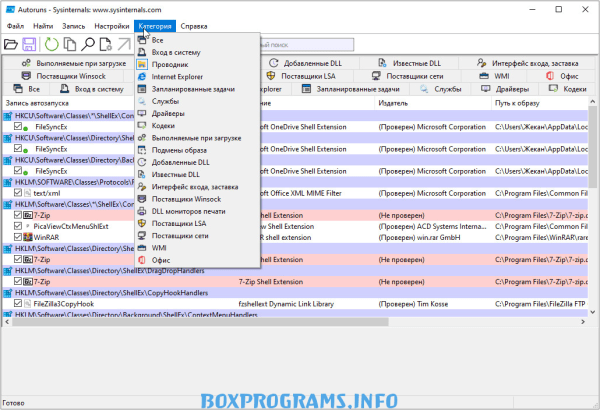Click the horizontal scrollbar thumb
Viewport: 600px width, 410px height.
200,322
